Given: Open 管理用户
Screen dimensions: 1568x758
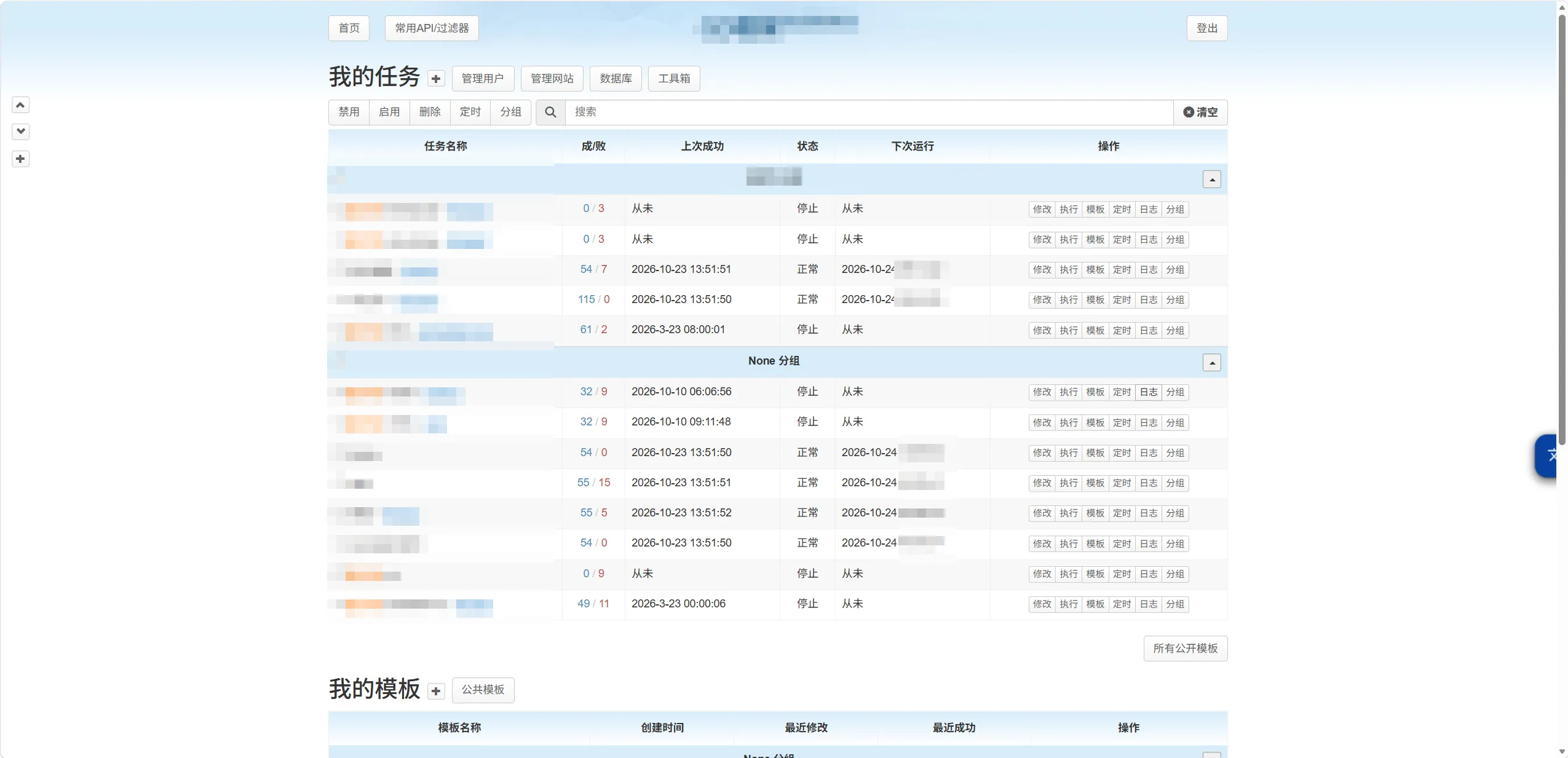Looking at the screenshot, I should click(482, 79).
